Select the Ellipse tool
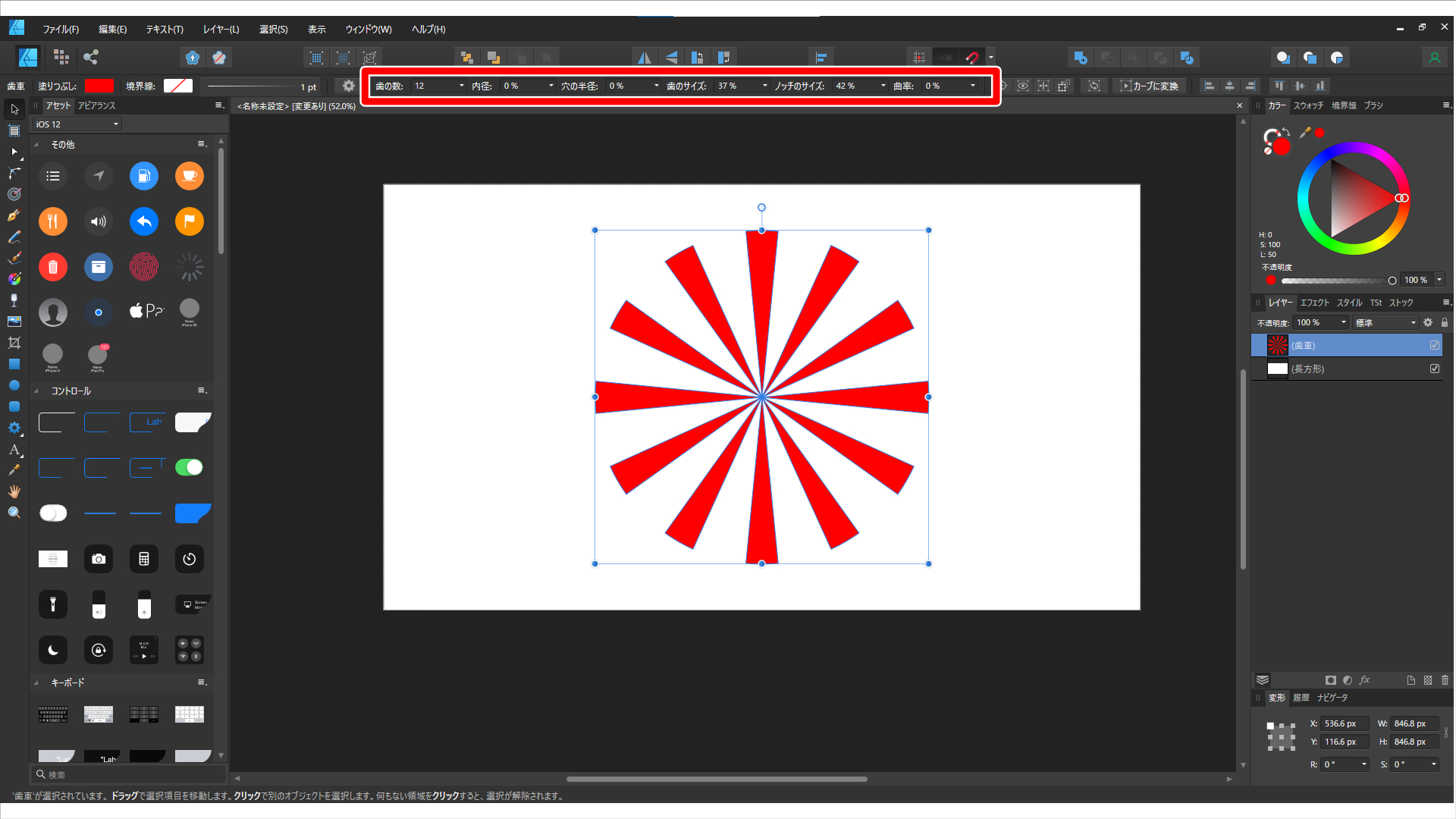This screenshot has height=819, width=1456. click(14, 384)
